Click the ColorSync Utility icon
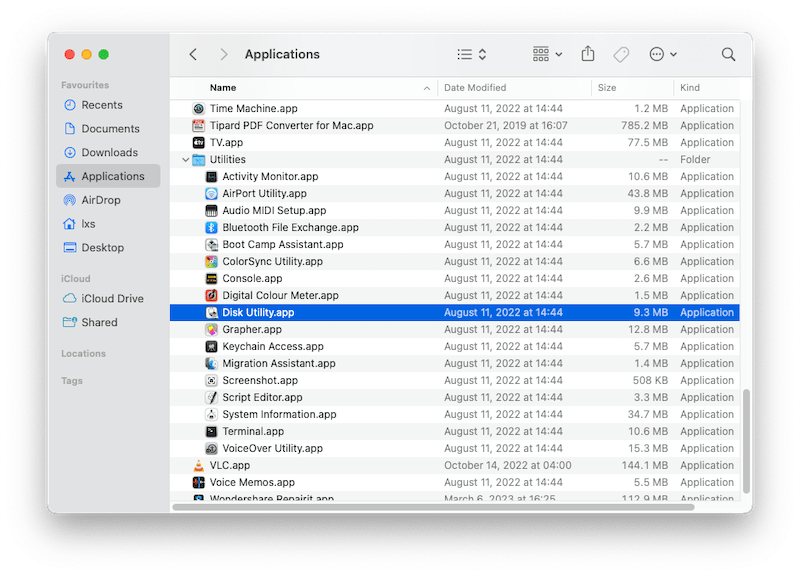 pos(211,261)
